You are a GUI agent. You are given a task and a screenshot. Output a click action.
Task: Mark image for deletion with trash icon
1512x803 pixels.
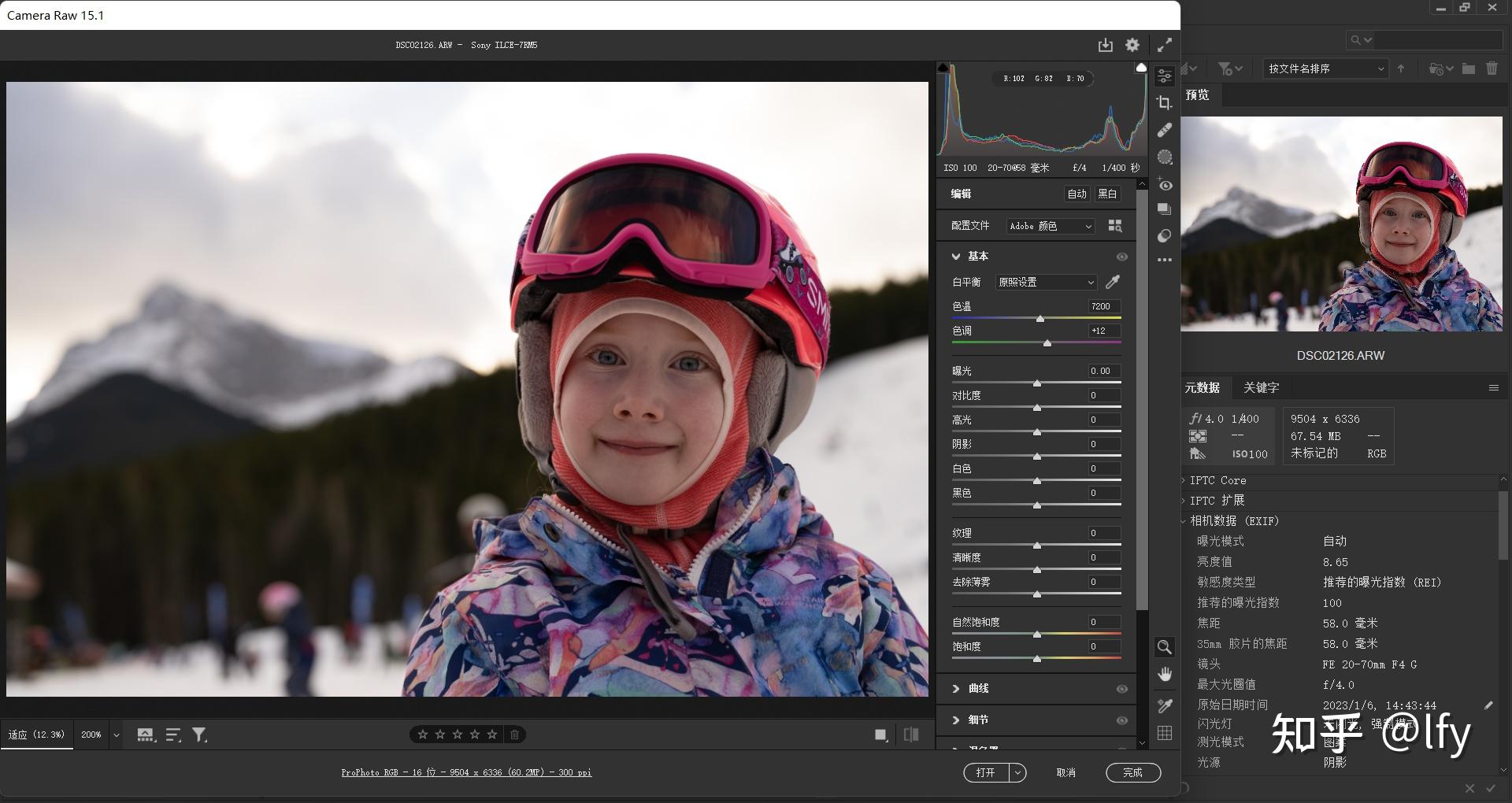click(514, 735)
